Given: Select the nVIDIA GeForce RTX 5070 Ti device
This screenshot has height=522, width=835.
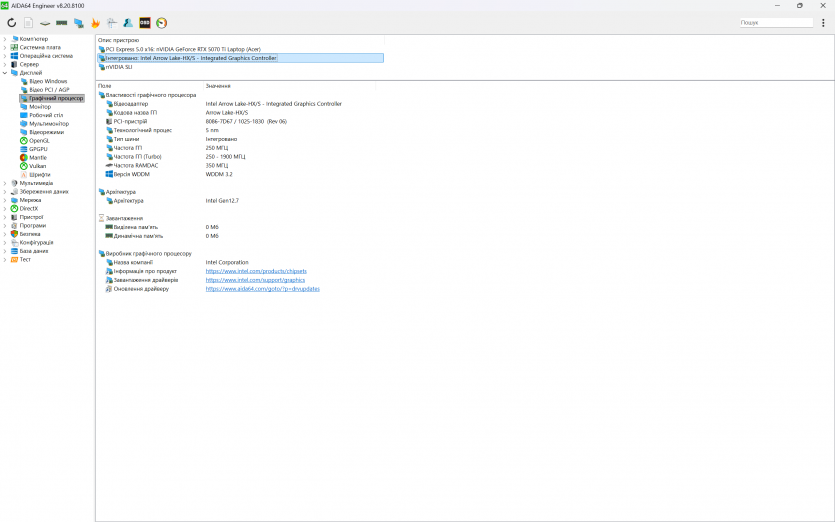Looking at the screenshot, I should coord(190,49).
